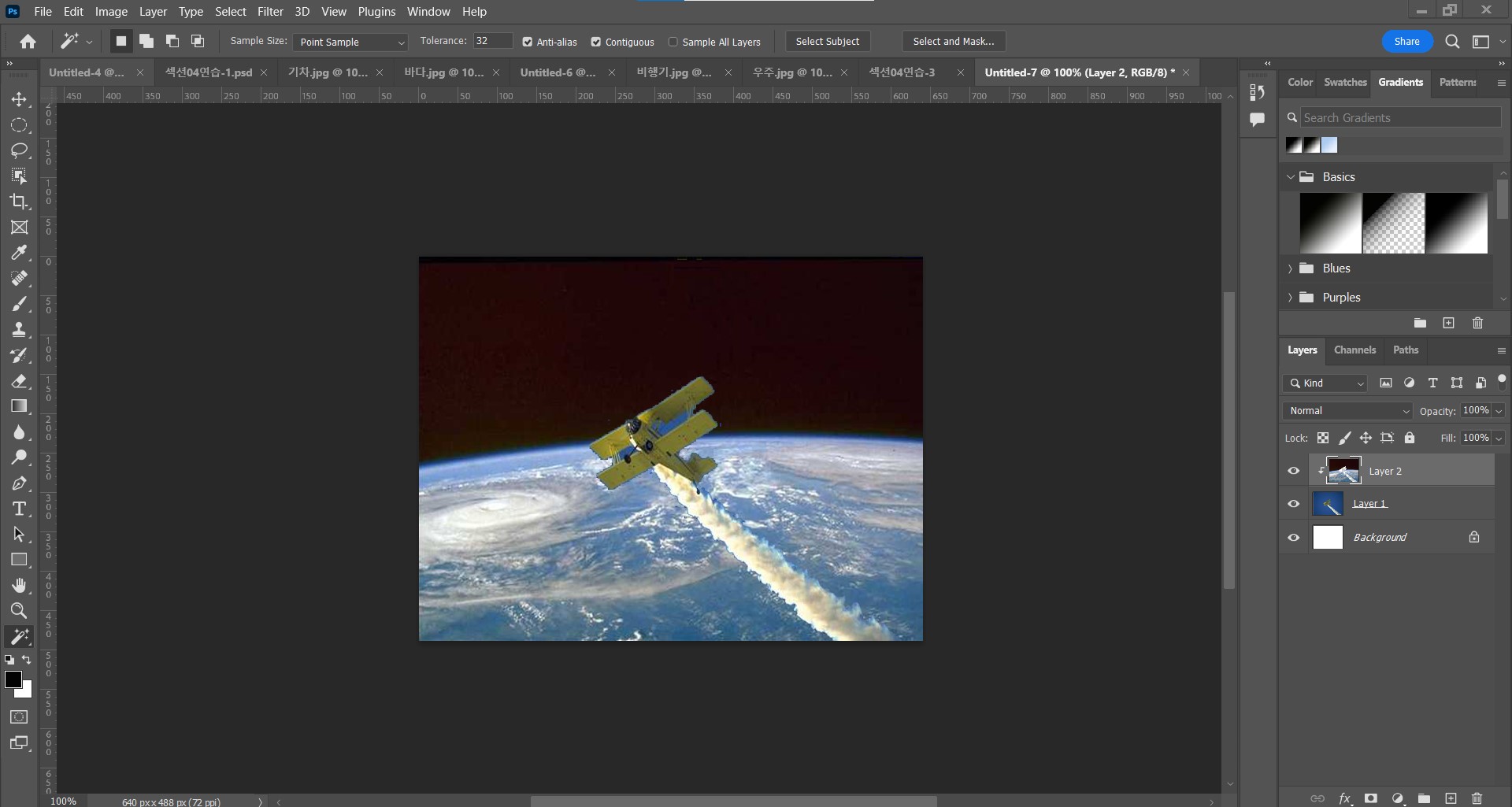Expand the Blues gradient folder
The image size is (1512, 807).
point(1290,268)
